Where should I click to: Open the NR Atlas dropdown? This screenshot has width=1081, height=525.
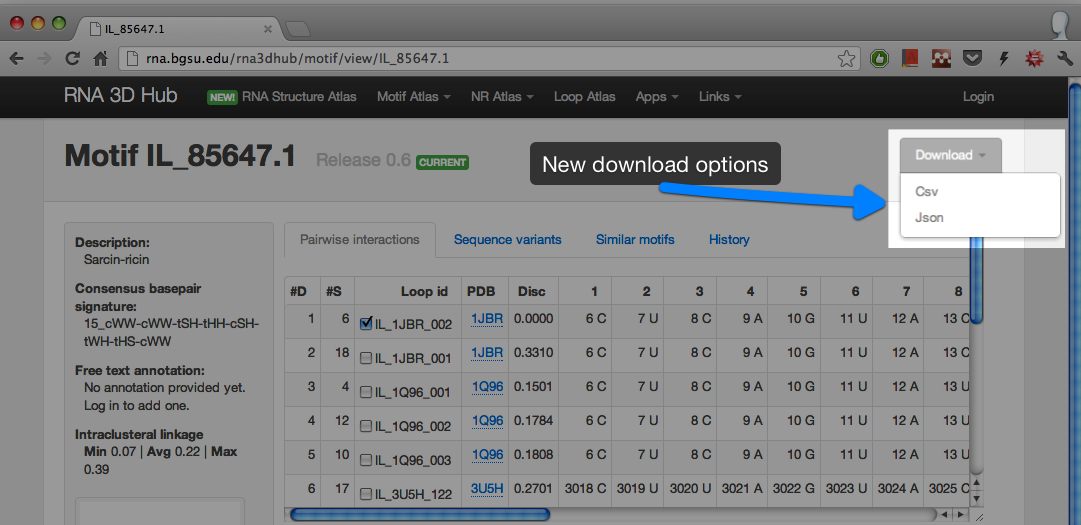[502, 97]
